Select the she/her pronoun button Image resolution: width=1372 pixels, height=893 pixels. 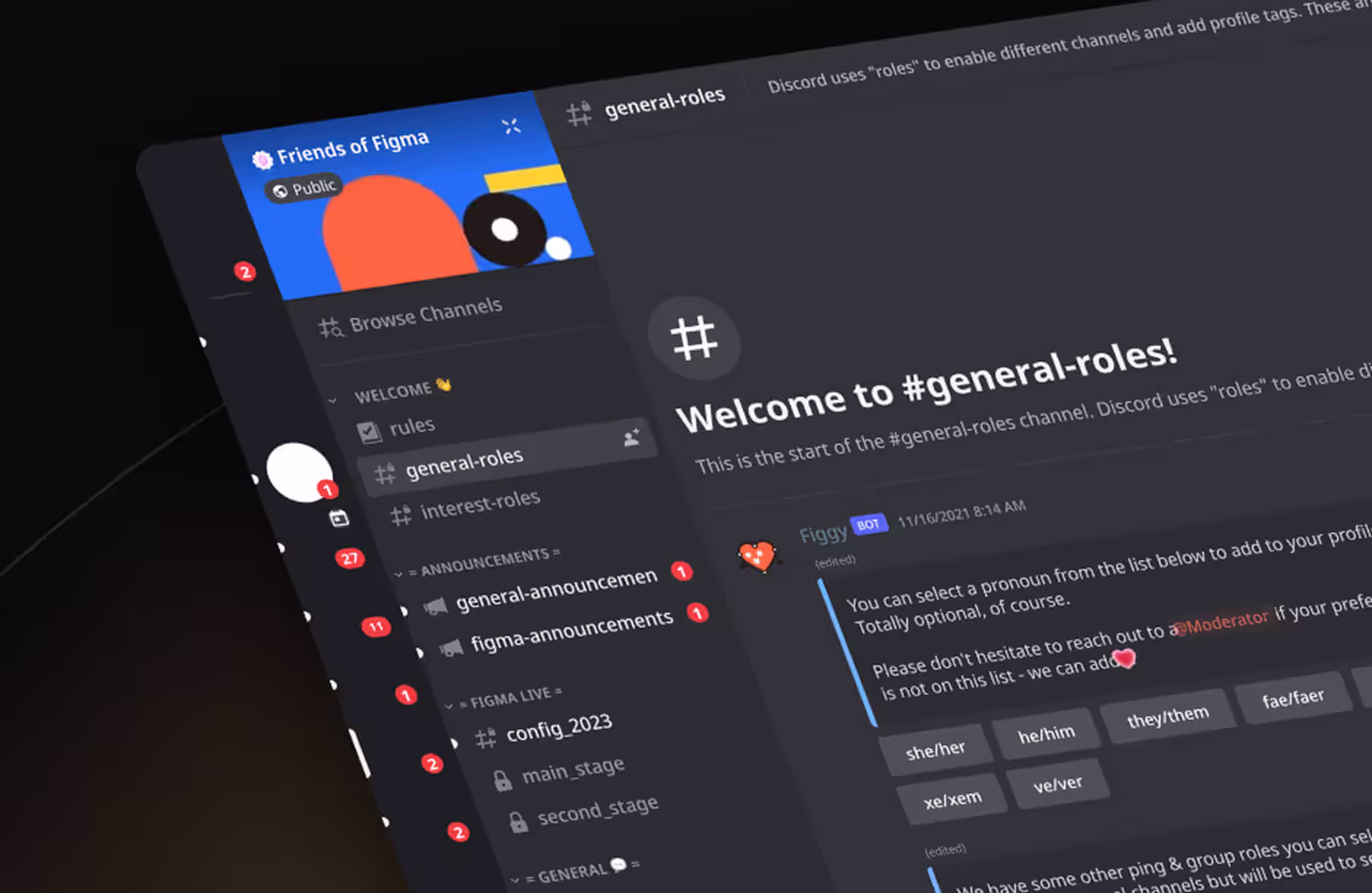click(936, 750)
